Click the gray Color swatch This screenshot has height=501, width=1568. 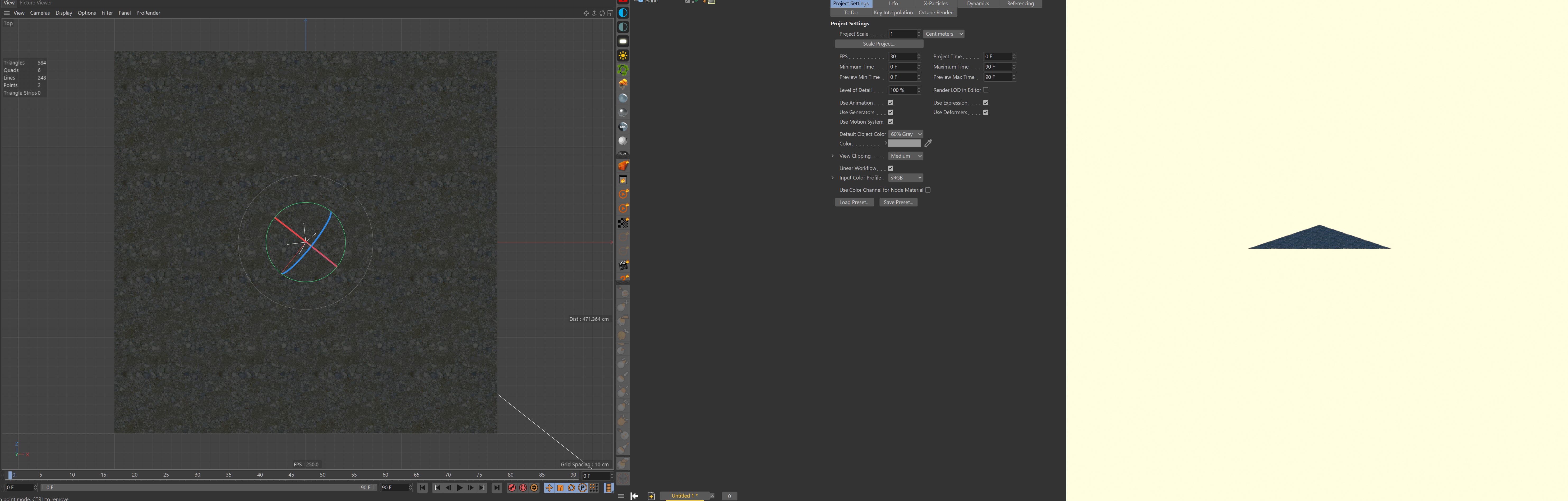point(904,143)
